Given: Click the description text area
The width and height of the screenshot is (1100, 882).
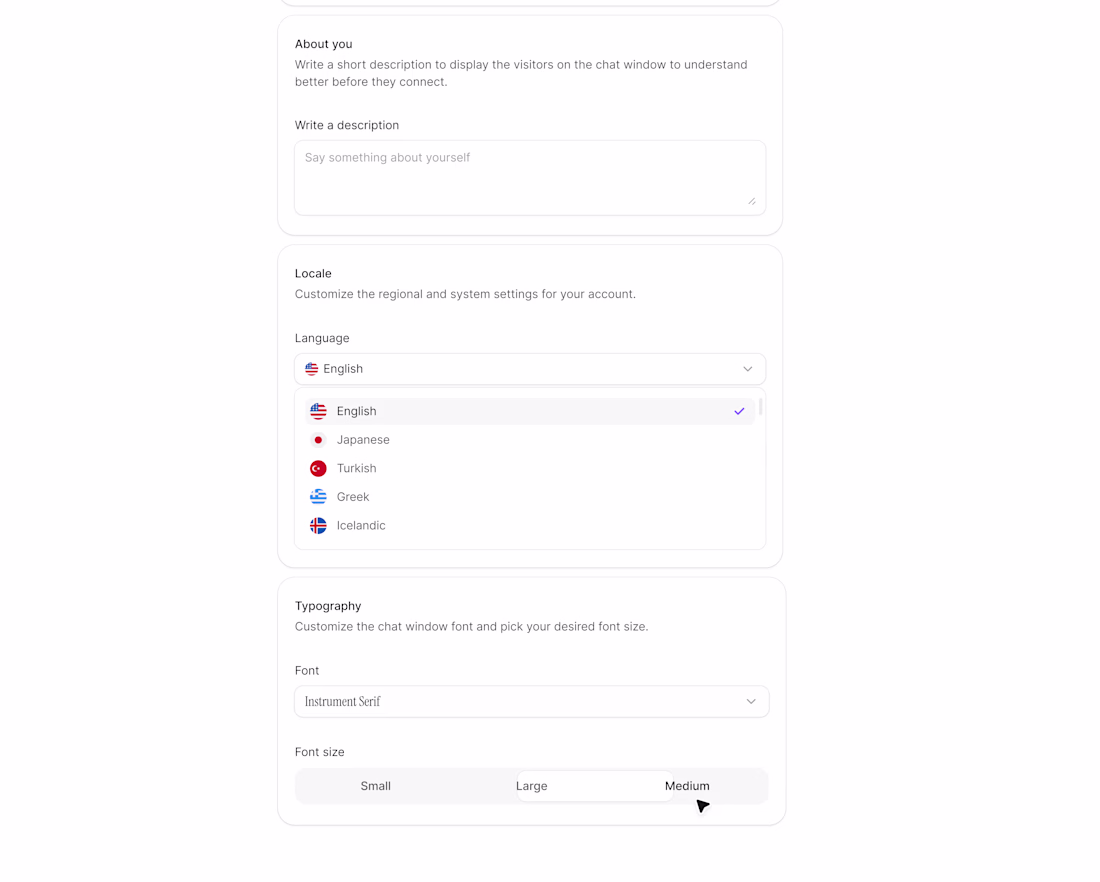Looking at the screenshot, I should pos(529,177).
